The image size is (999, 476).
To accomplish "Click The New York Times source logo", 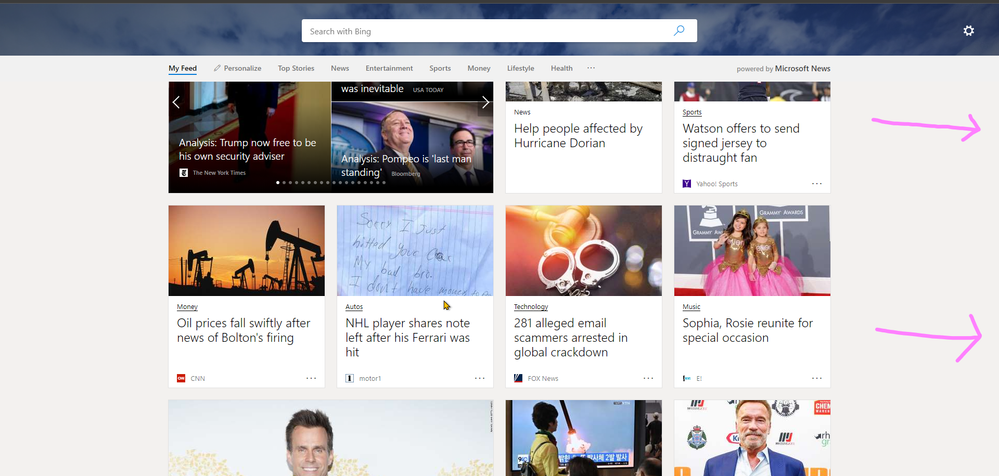I will click(183, 173).
